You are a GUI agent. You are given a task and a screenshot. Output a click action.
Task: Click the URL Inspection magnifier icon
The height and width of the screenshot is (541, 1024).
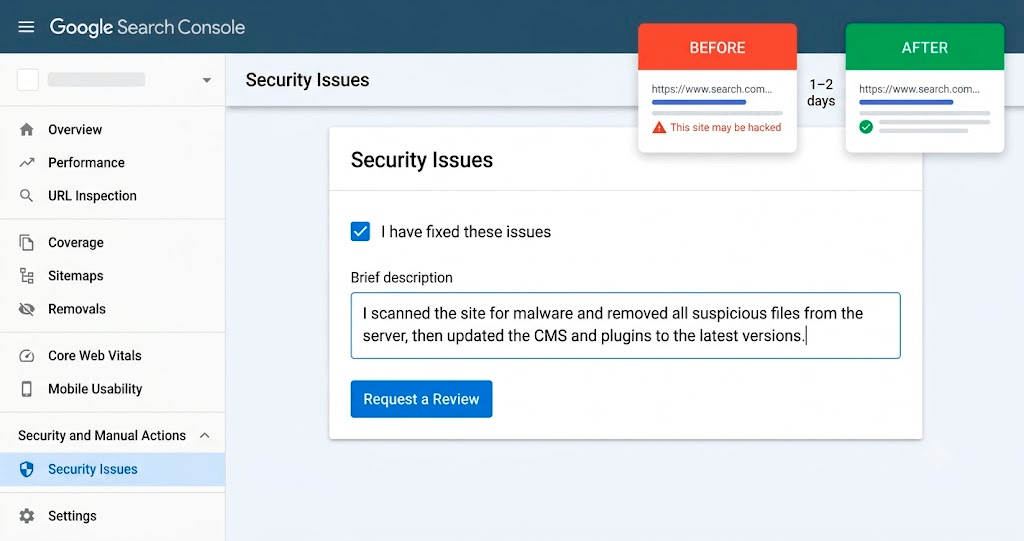(26, 196)
